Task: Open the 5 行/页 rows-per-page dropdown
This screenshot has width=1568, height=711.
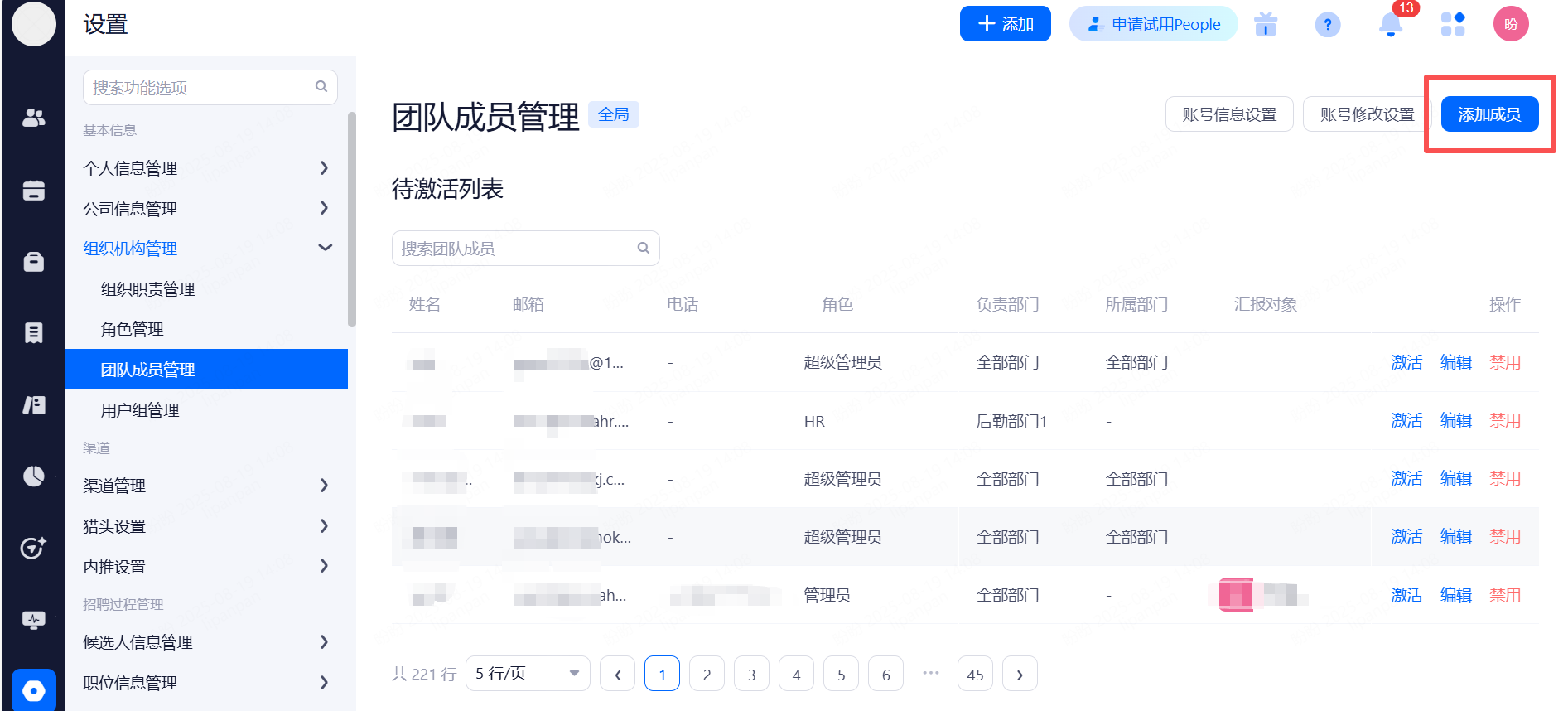Action: click(x=527, y=674)
